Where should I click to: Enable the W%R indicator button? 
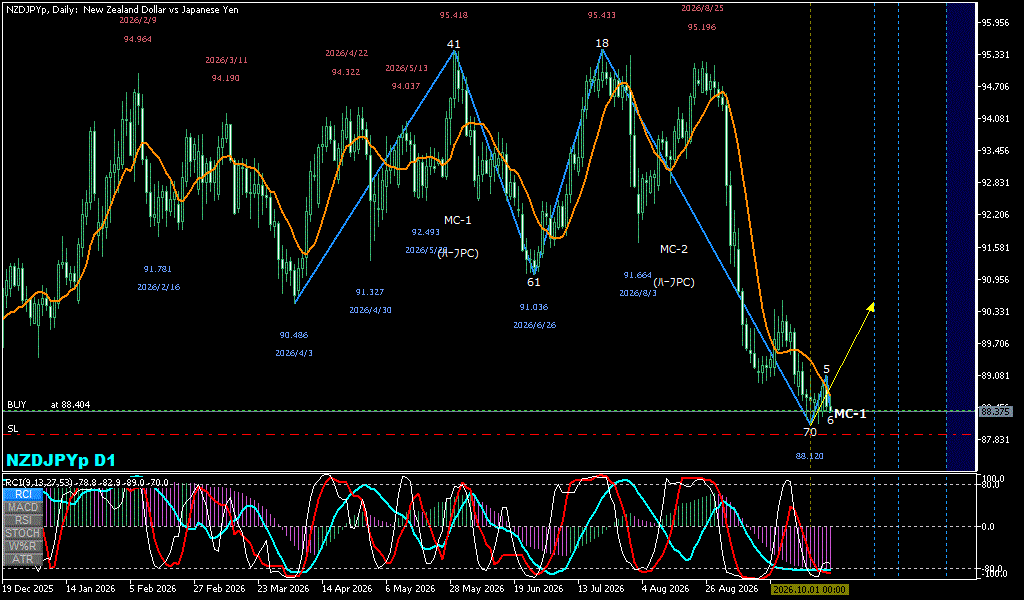click(23, 546)
